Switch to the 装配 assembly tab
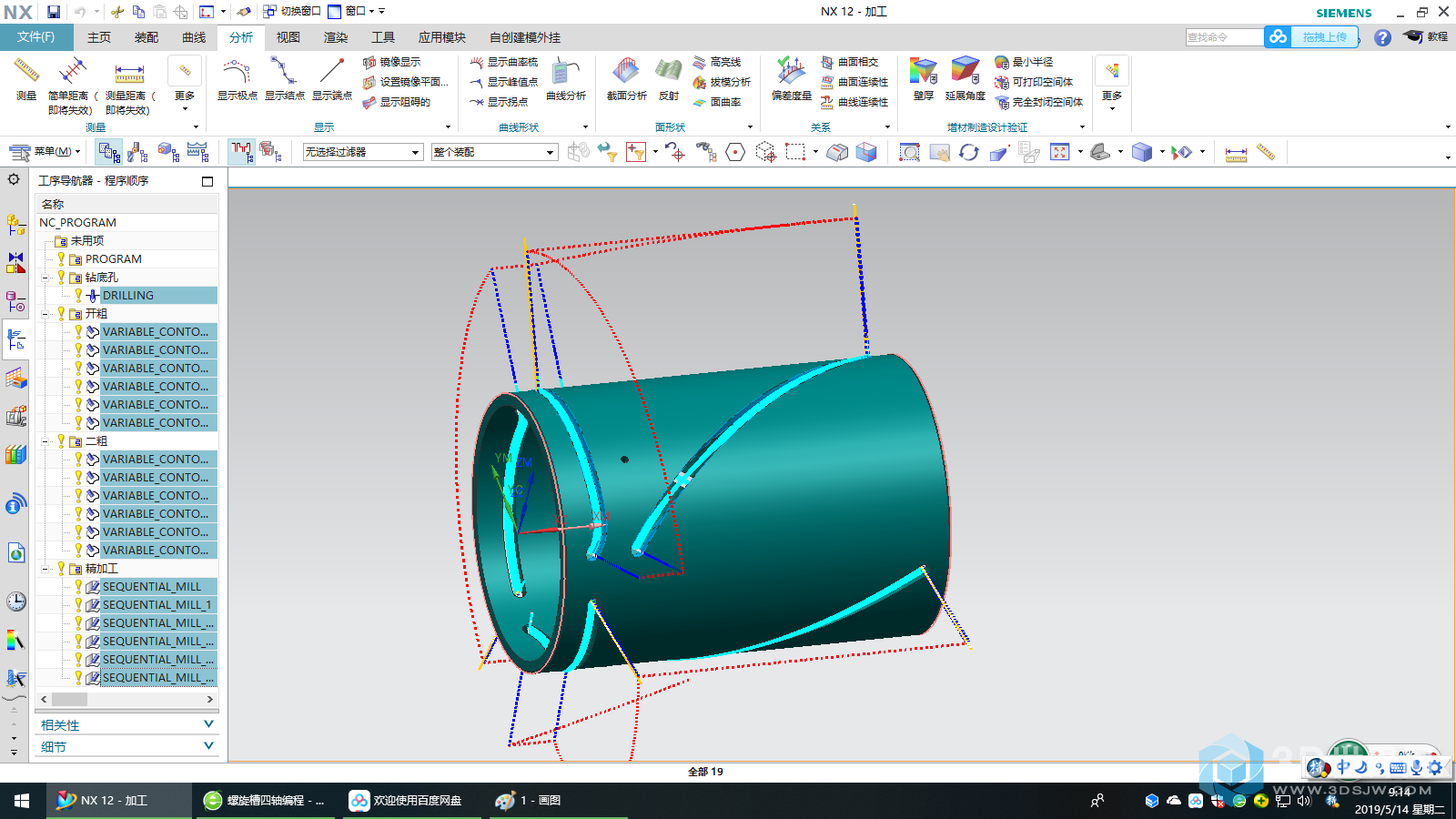The width and height of the screenshot is (1456, 819). pyautogui.click(x=147, y=37)
